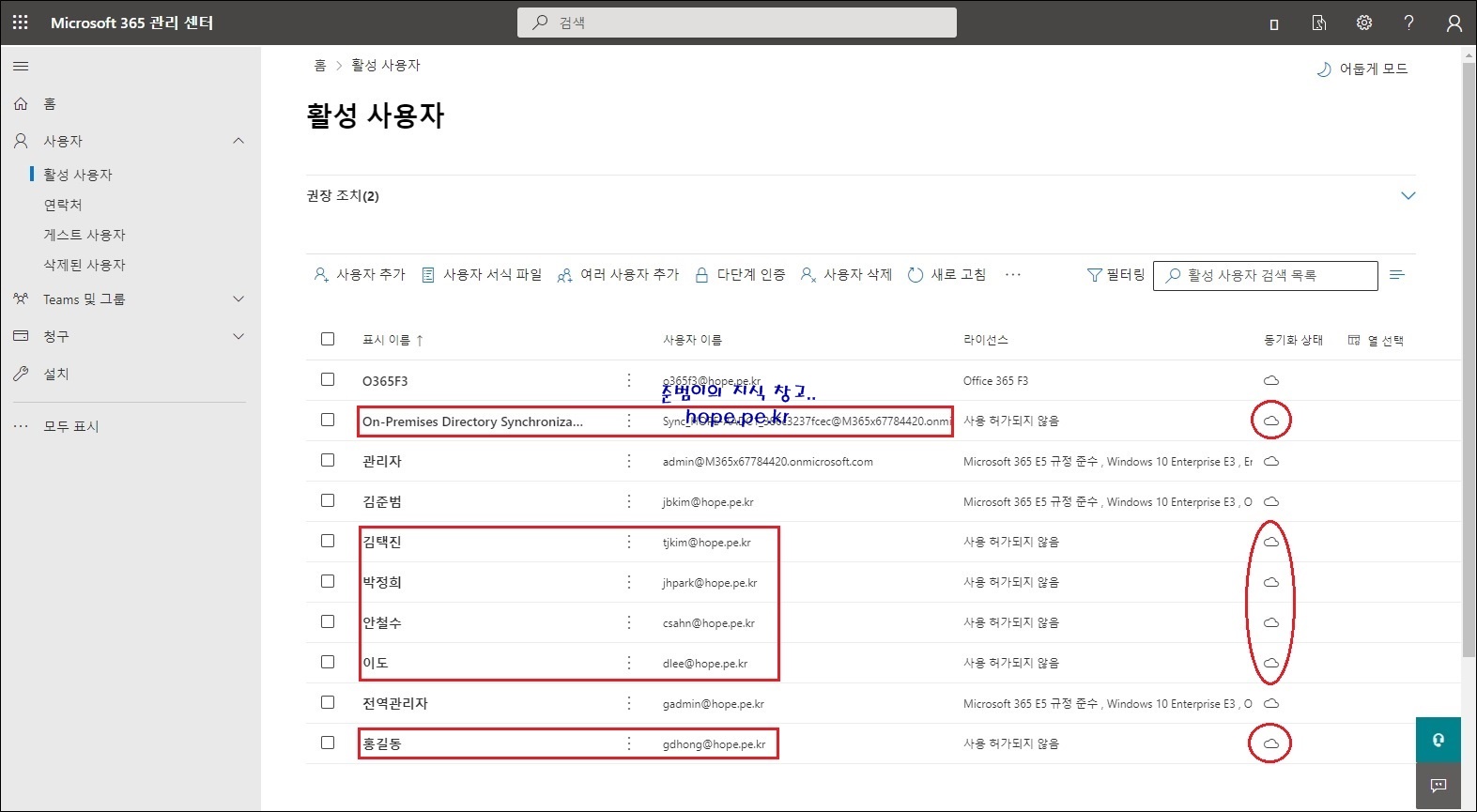Go to 홈 breadcrumb link
Image resolution: width=1477 pixels, height=812 pixels.
(320, 65)
